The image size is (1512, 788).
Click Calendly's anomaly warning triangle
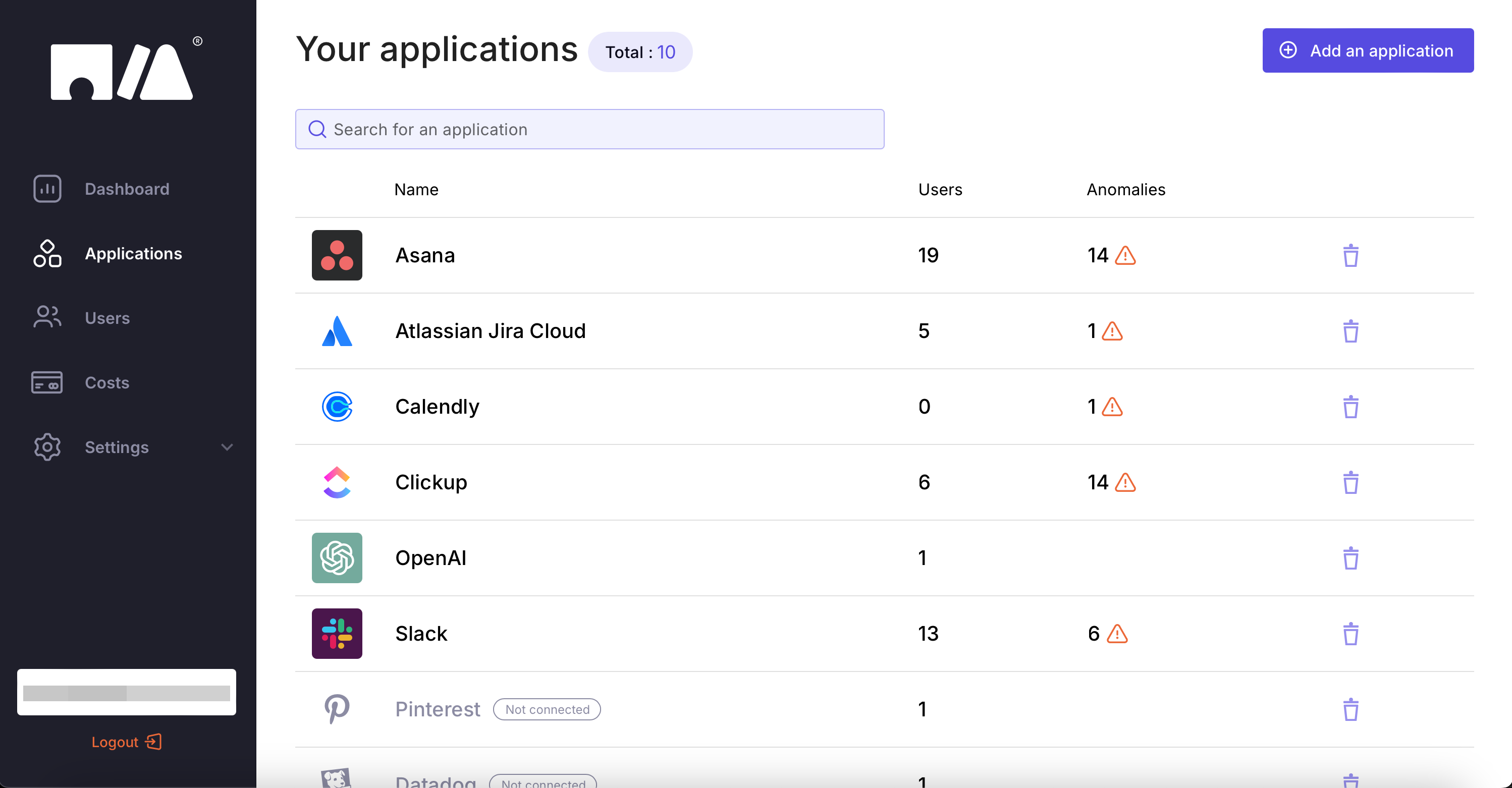1112,407
